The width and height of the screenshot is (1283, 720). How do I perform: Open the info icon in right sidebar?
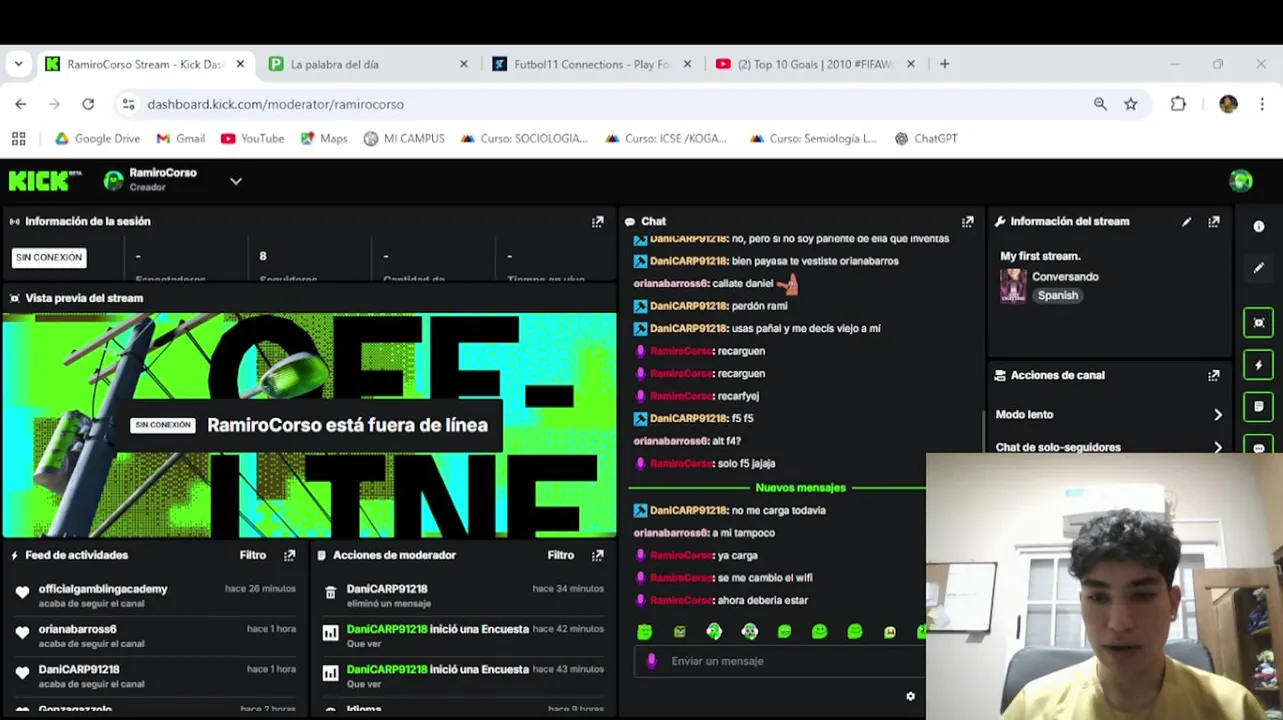(1259, 227)
